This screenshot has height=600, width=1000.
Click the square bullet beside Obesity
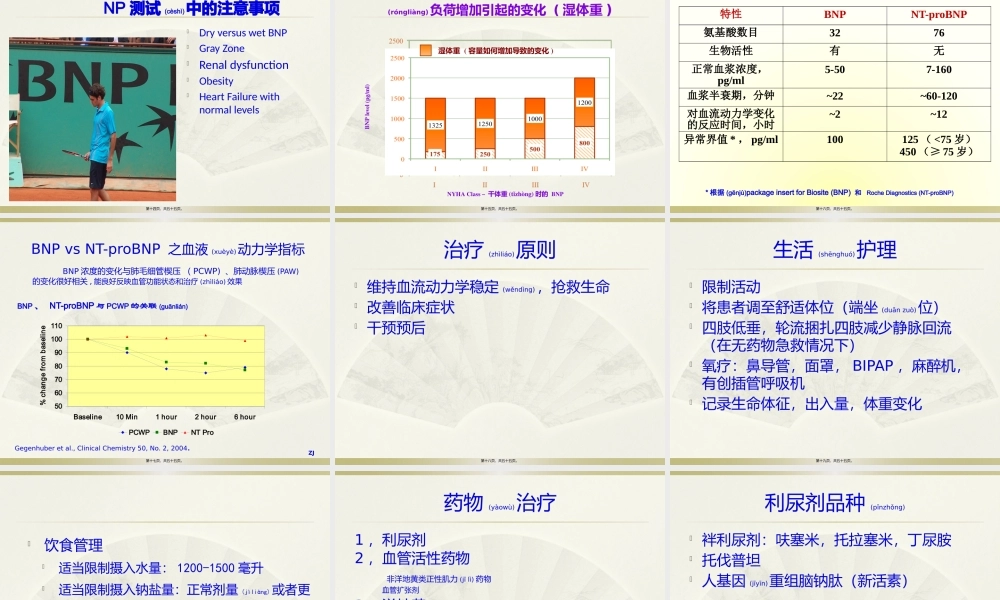(189, 81)
